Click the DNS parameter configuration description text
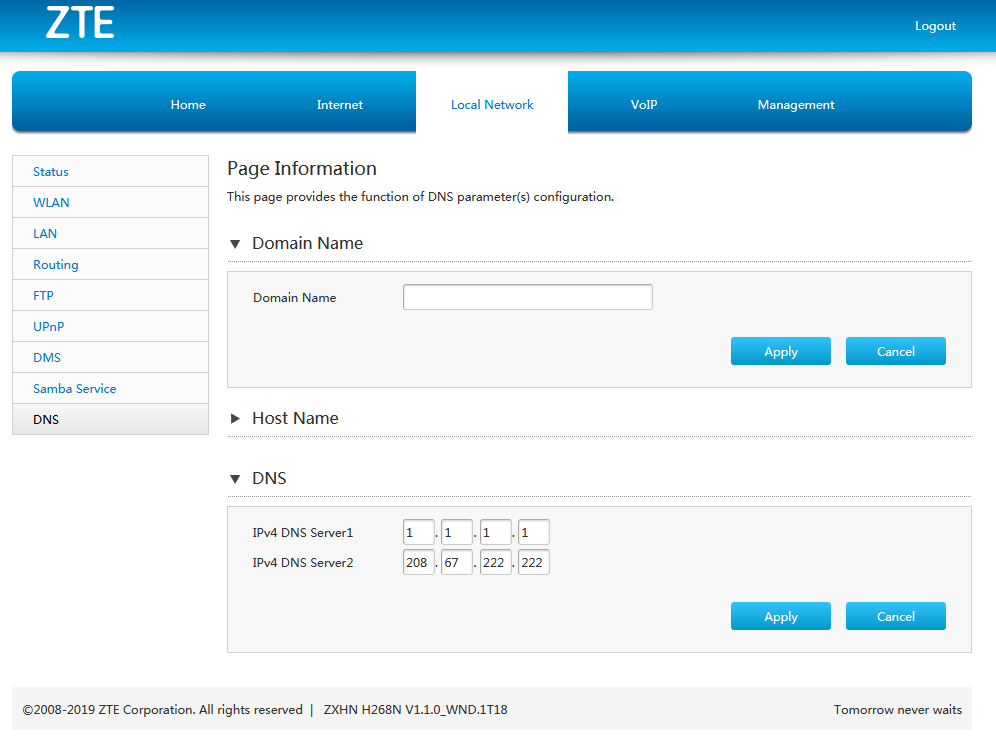996x749 pixels. [x=421, y=197]
